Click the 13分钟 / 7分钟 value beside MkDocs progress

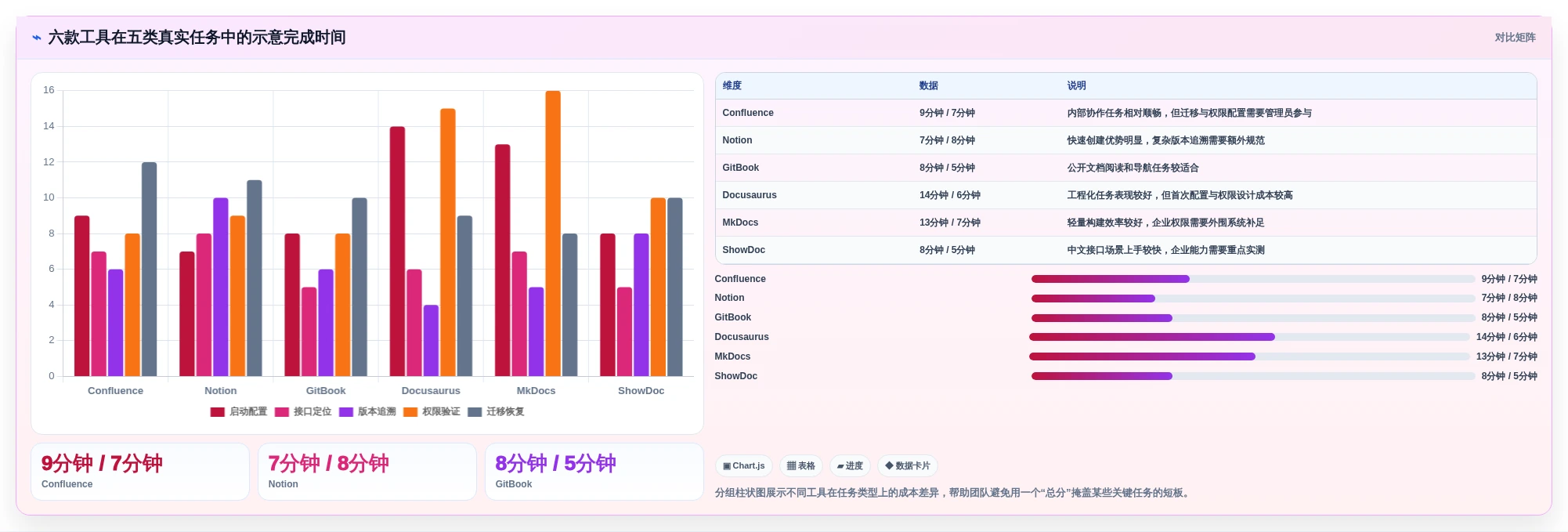(1506, 356)
